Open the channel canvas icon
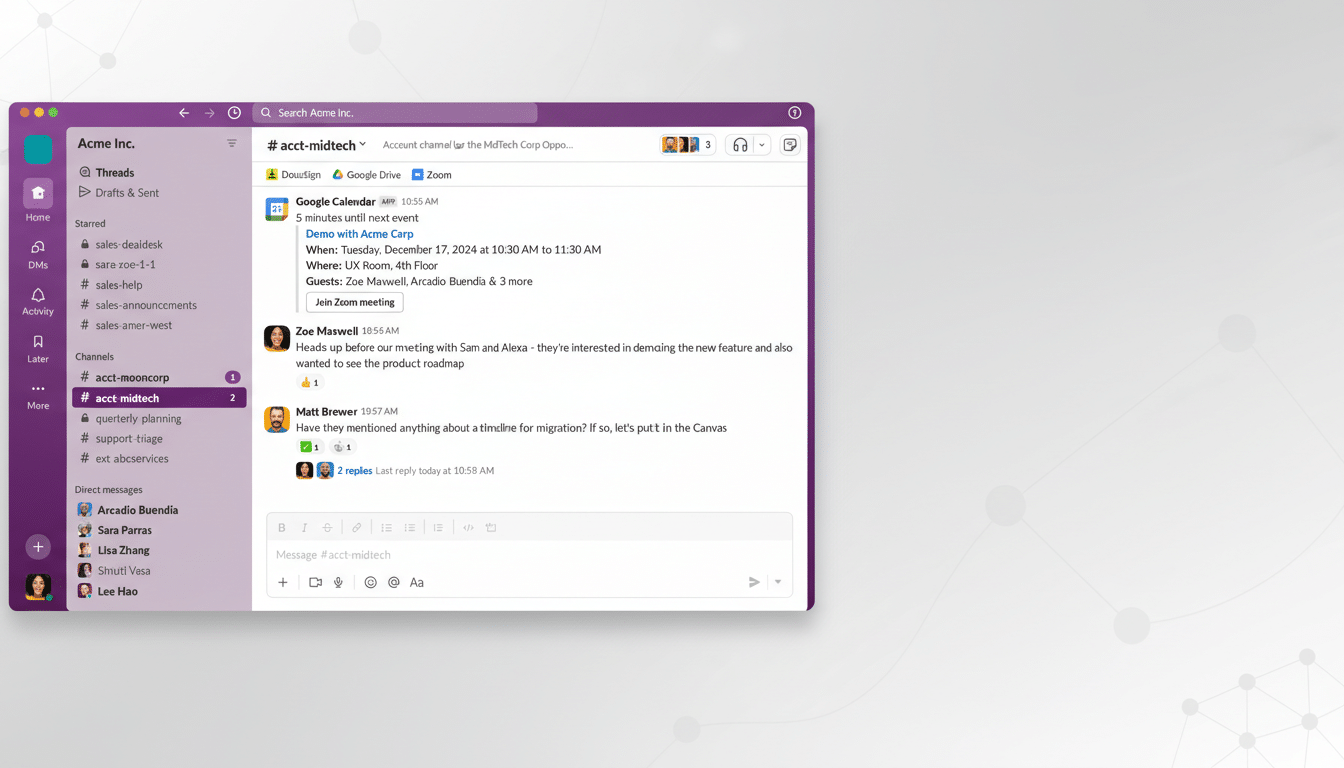1344x768 pixels. click(x=789, y=144)
